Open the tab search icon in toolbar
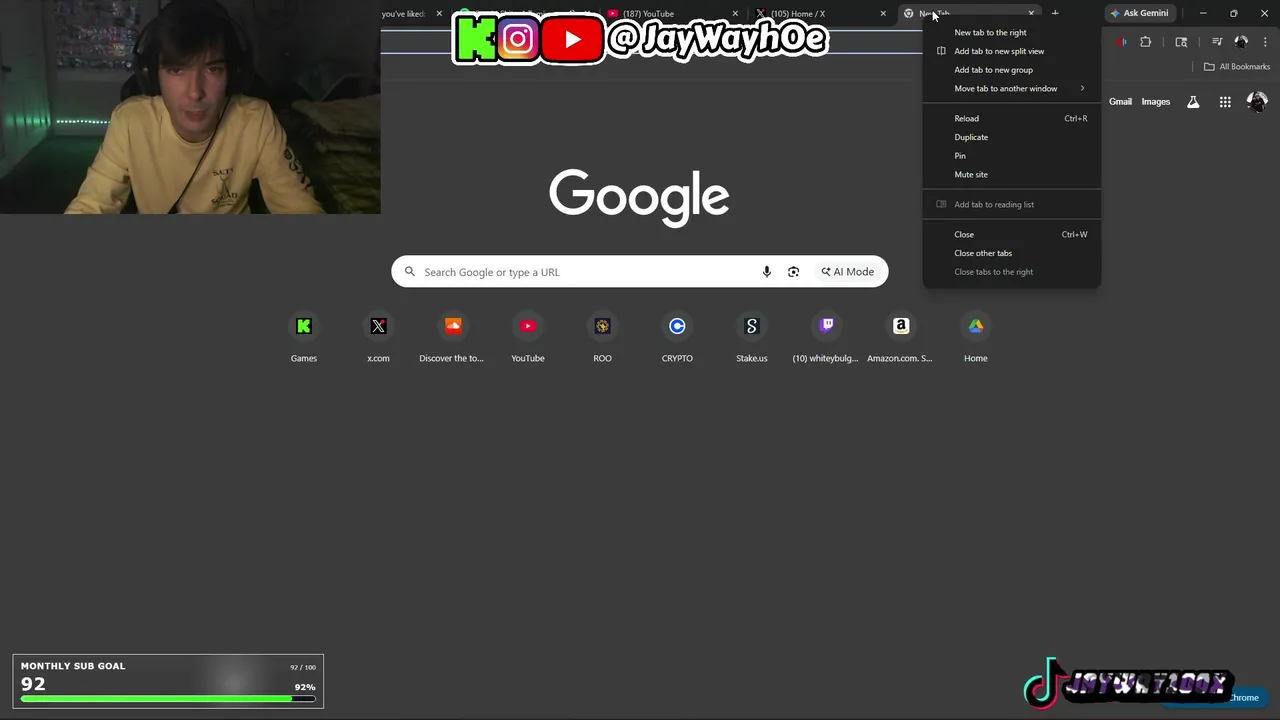Viewport: 1280px width, 720px height. point(1181,42)
